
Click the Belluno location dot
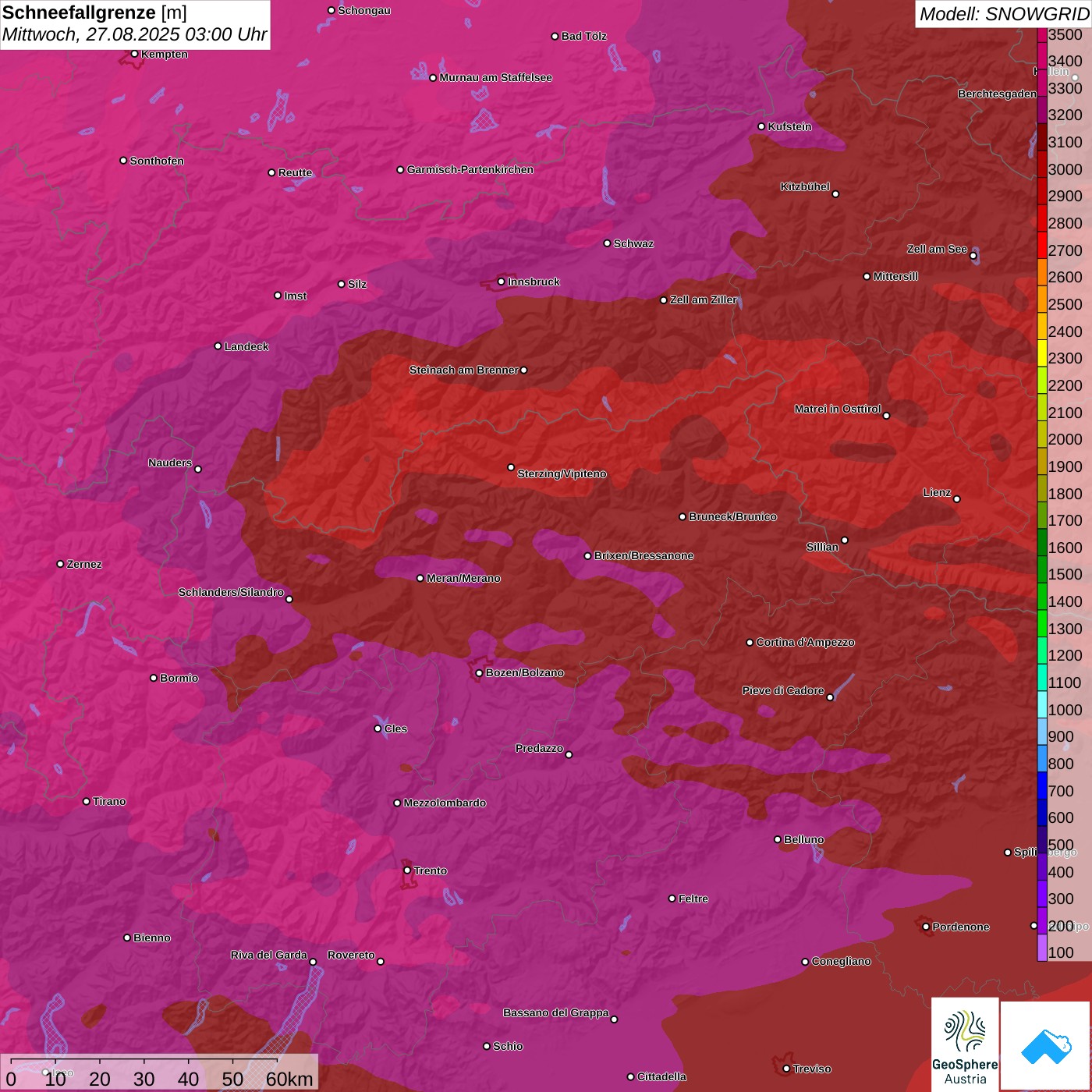point(777,839)
